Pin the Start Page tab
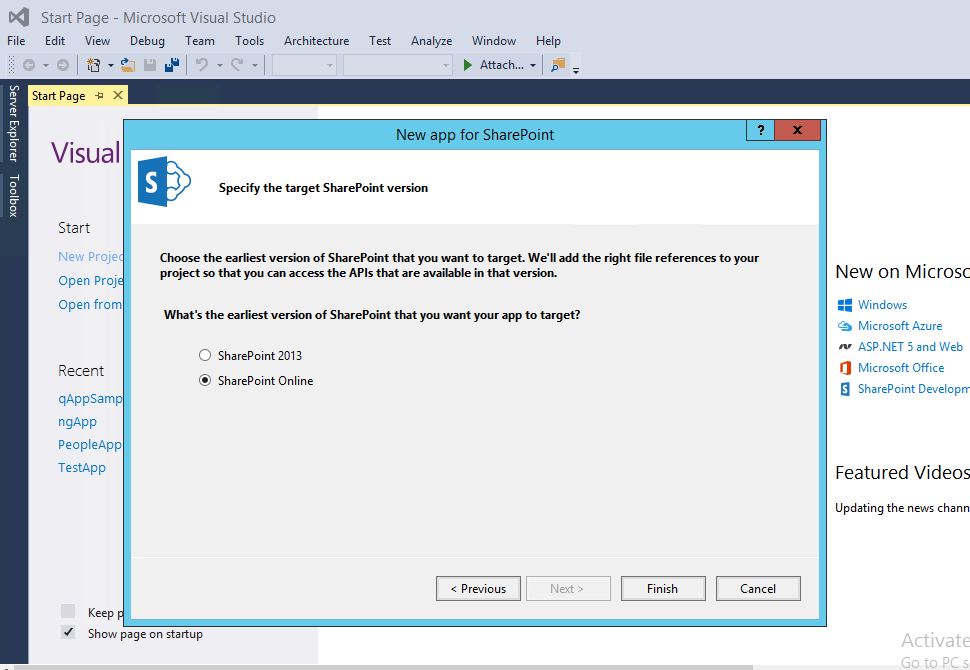Viewport: 970px width, 670px height. pos(99,95)
